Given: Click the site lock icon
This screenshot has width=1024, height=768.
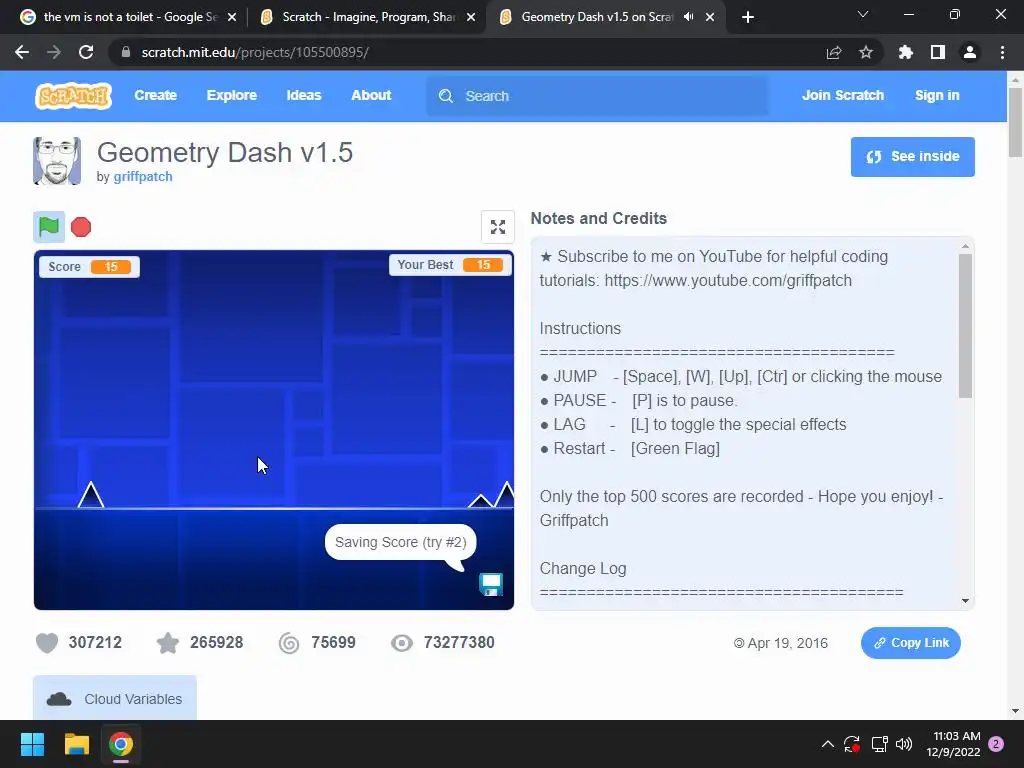Looking at the screenshot, I should 126,52.
